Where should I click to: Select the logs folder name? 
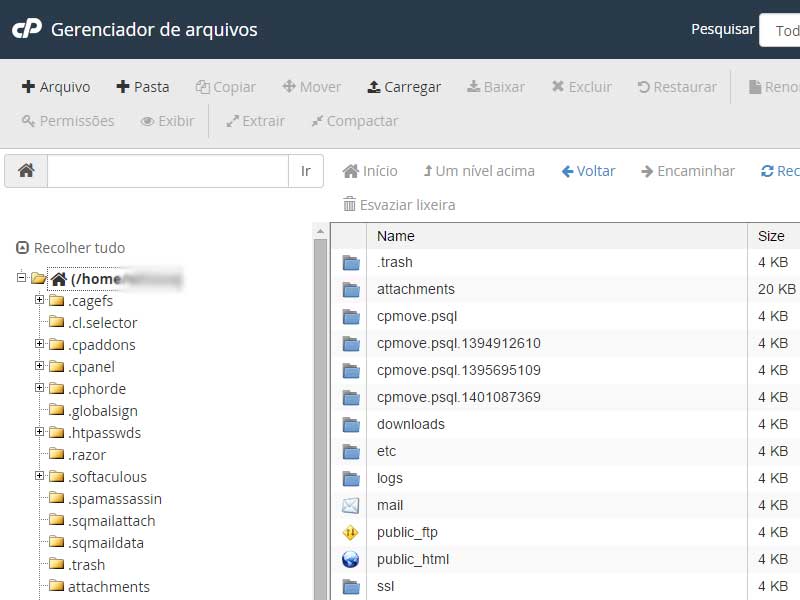[390, 478]
